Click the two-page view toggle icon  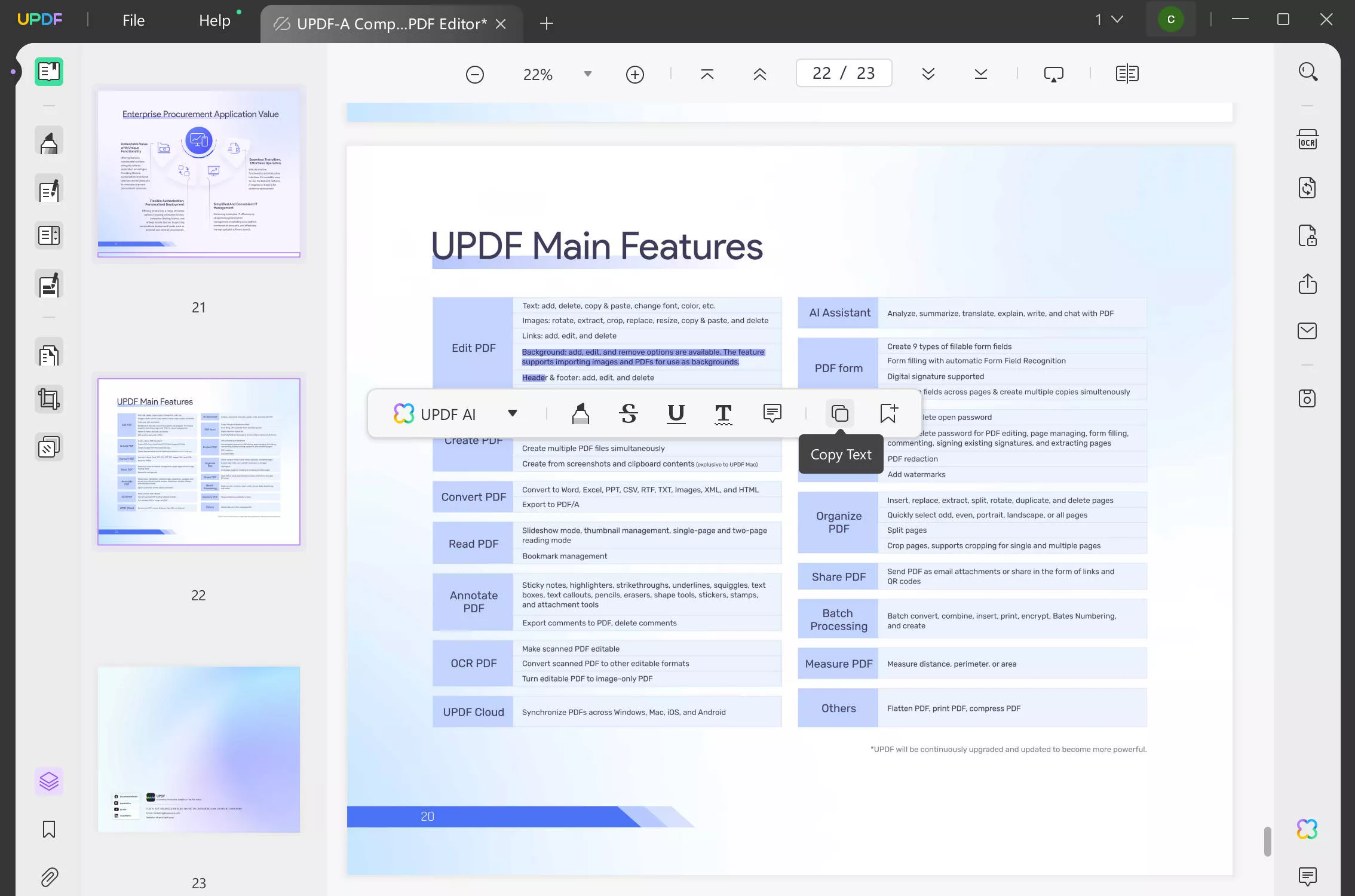1127,73
